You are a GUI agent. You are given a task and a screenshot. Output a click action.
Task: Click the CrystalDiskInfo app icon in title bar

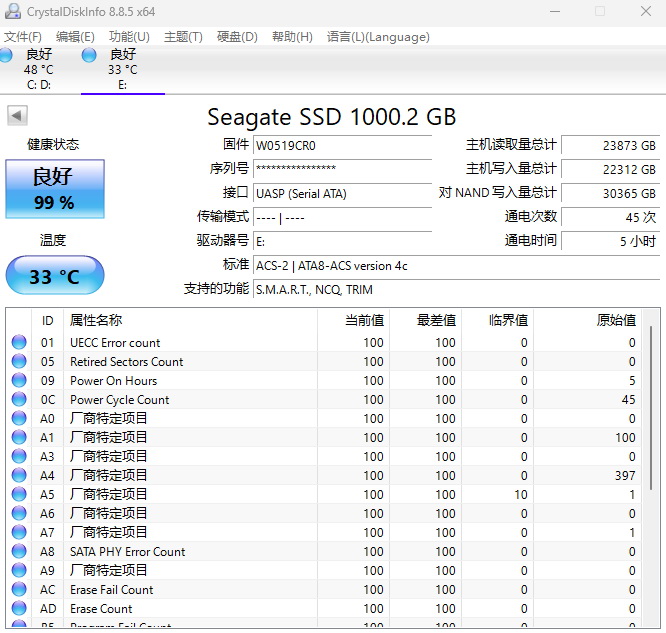[x=13, y=11]
